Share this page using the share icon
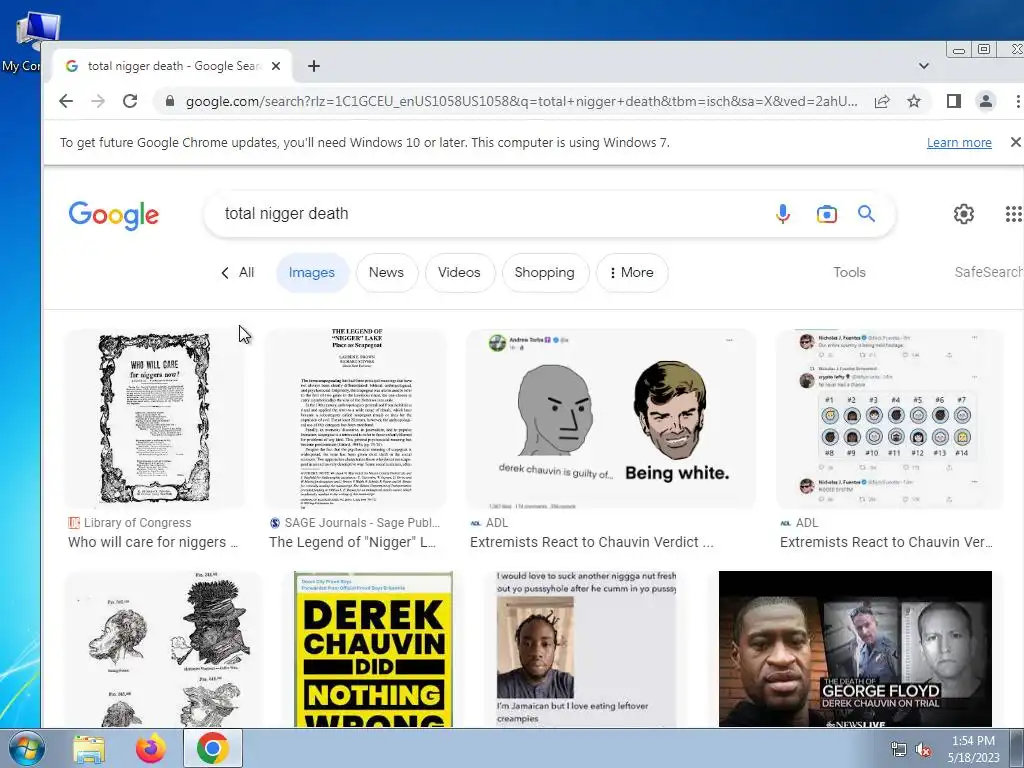 click(882, 101)
